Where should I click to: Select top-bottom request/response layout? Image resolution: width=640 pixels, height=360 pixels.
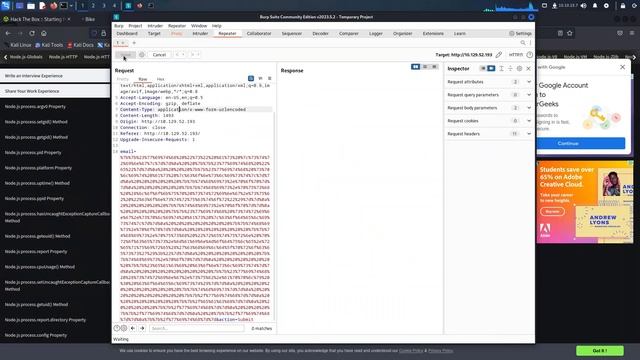(425, 67)
